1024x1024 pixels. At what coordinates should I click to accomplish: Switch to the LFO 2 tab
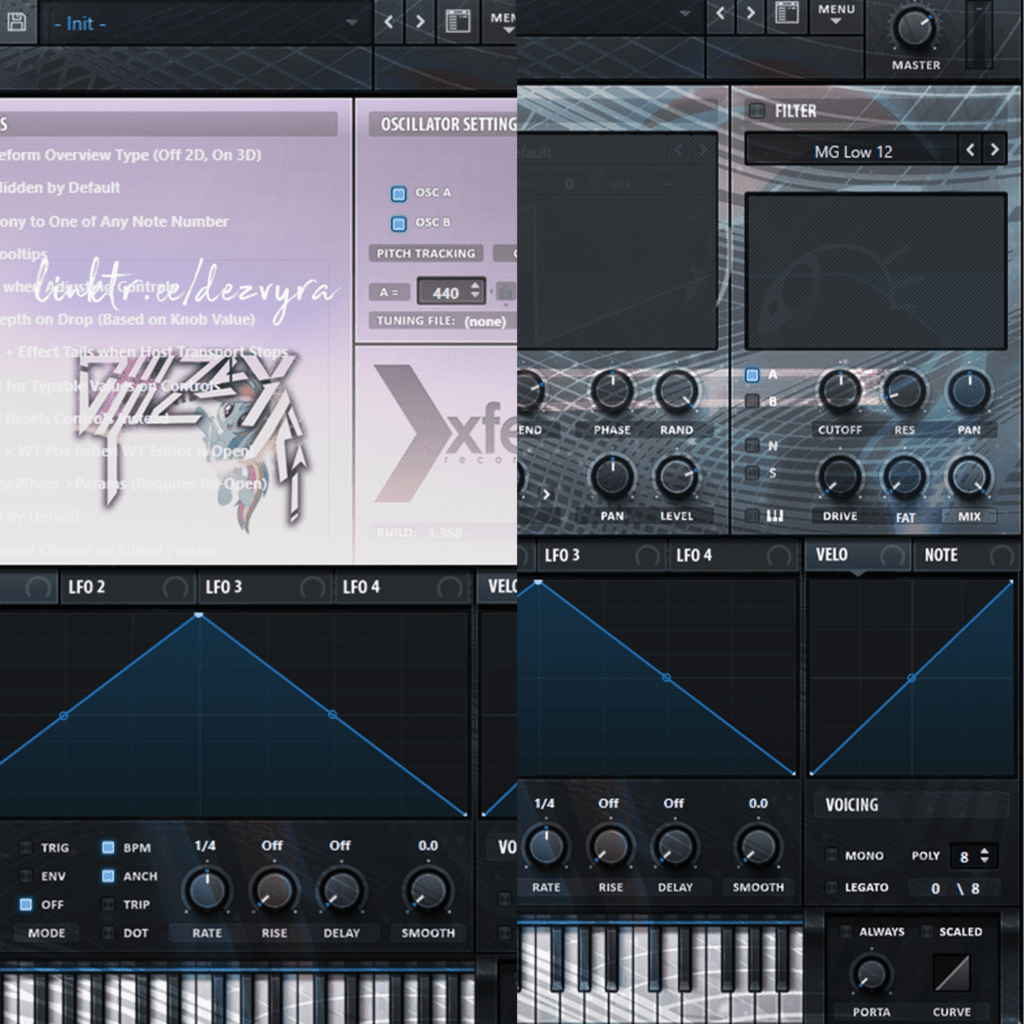87,587
